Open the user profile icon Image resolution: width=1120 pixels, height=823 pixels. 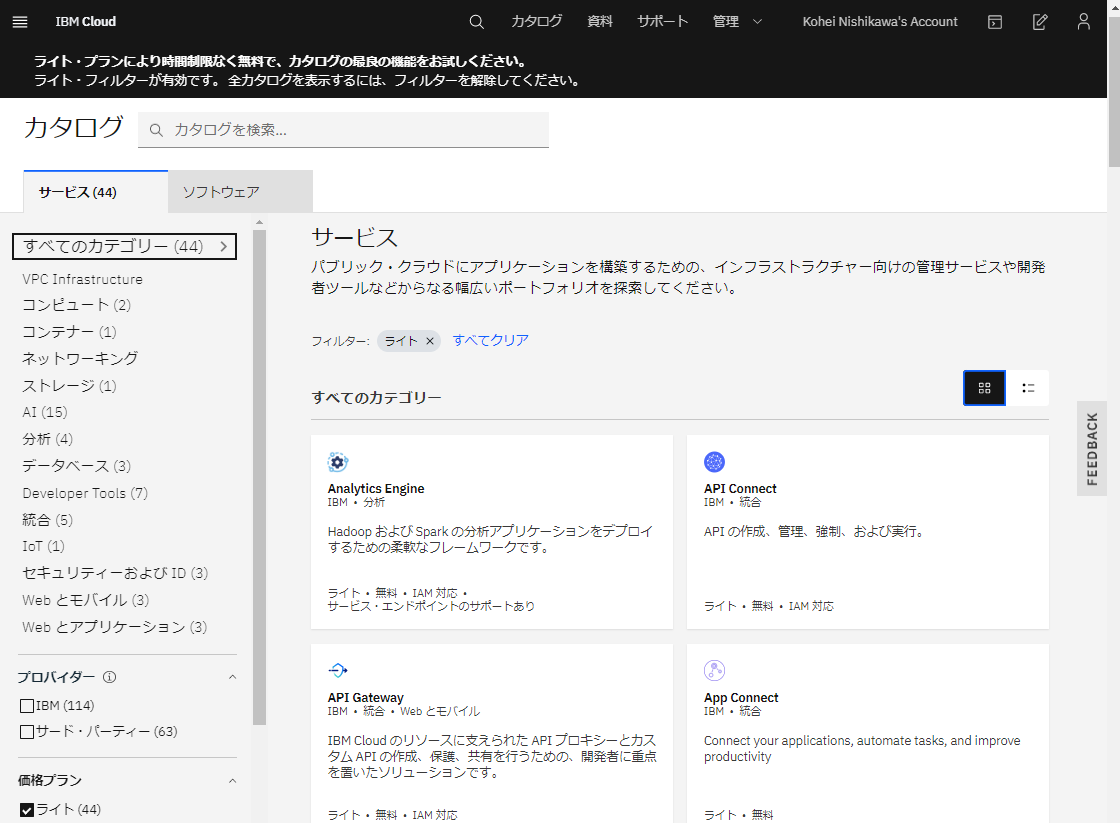tap(1084, 22)
